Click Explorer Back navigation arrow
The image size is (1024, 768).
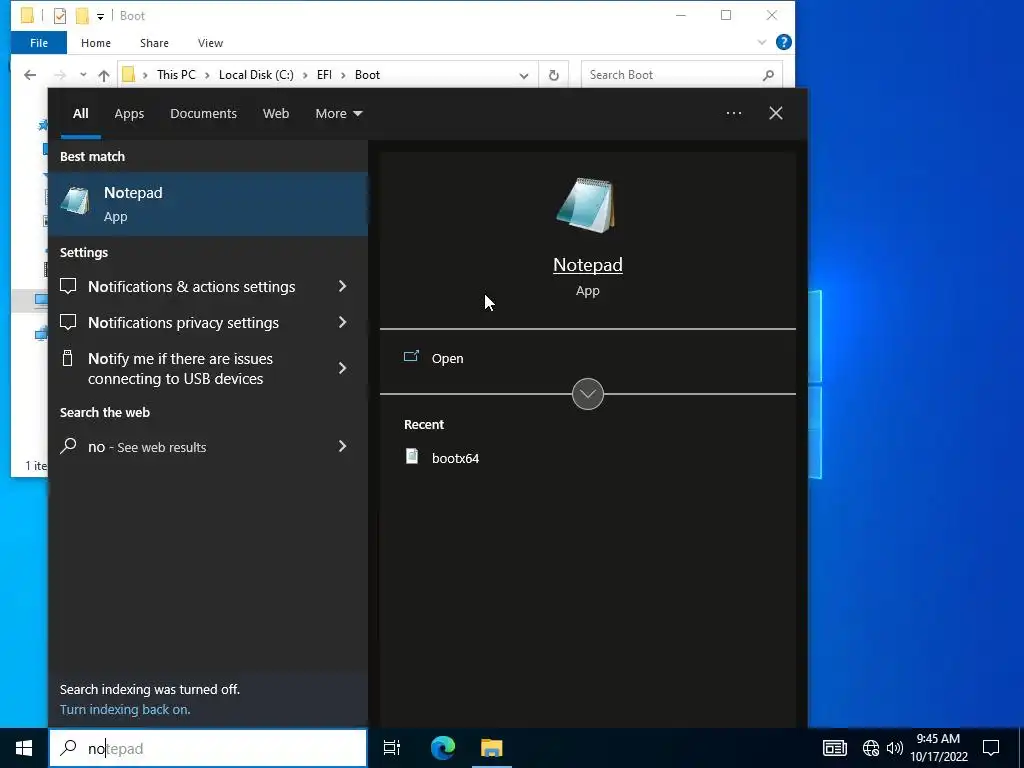(29, 75)
